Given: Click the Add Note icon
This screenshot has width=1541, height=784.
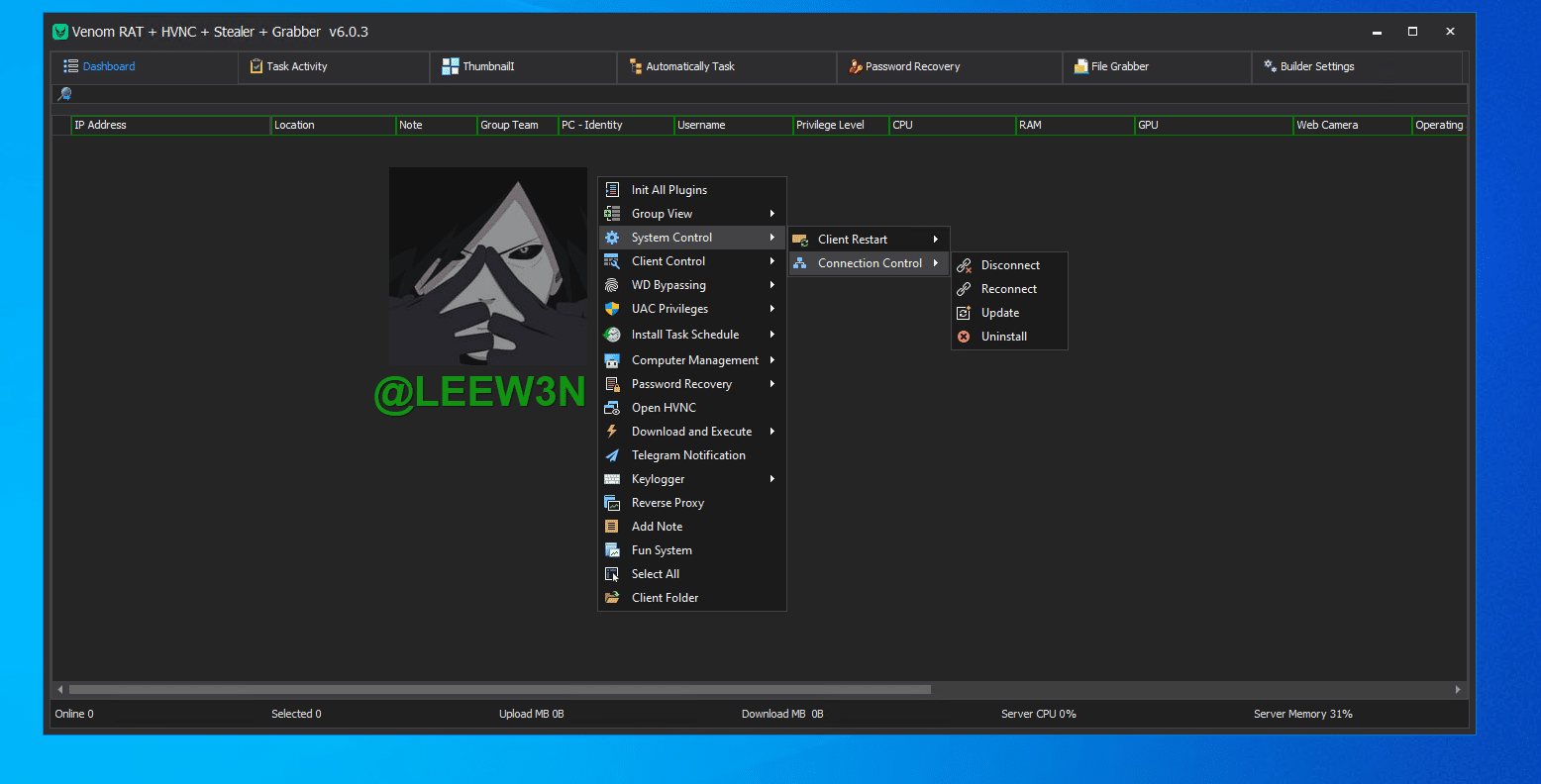Looking at the screenshot, I should pos(612,527).
